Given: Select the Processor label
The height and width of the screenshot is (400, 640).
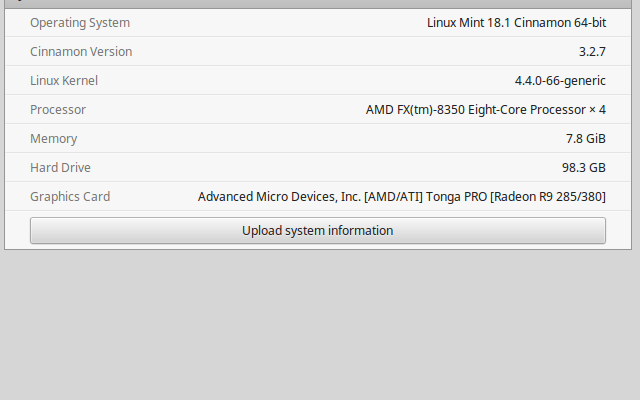Looking at the screenshot, I should [x=58, y=110].
